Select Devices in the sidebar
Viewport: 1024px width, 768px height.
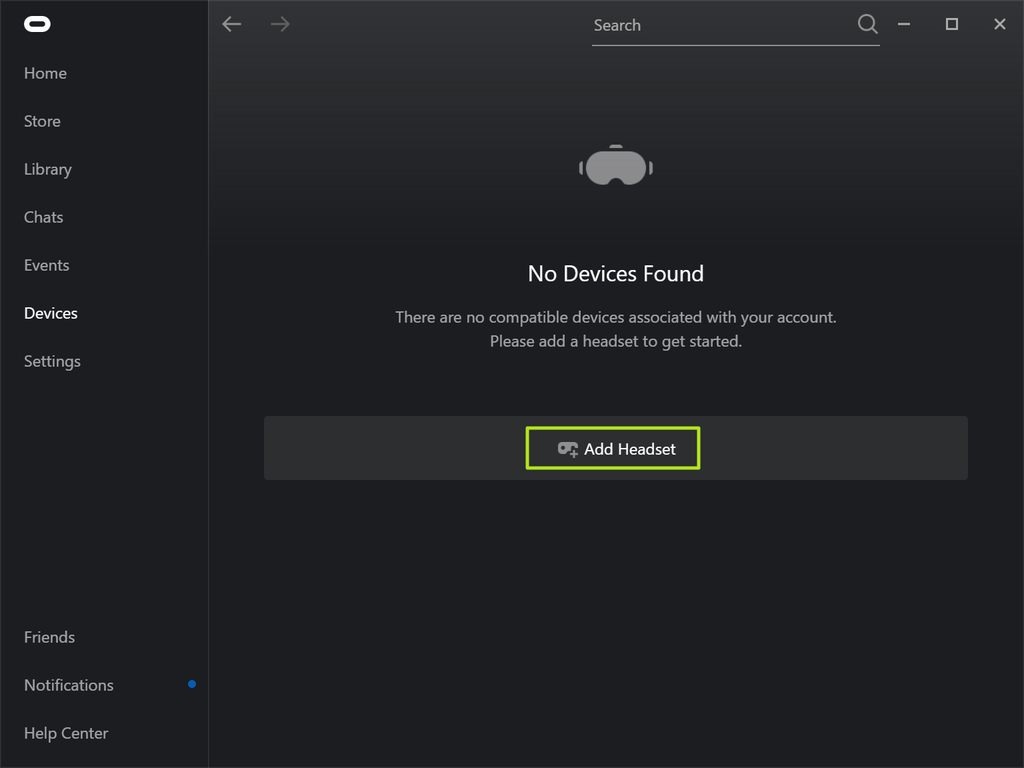pyautogui.click(x=50, y=313)
